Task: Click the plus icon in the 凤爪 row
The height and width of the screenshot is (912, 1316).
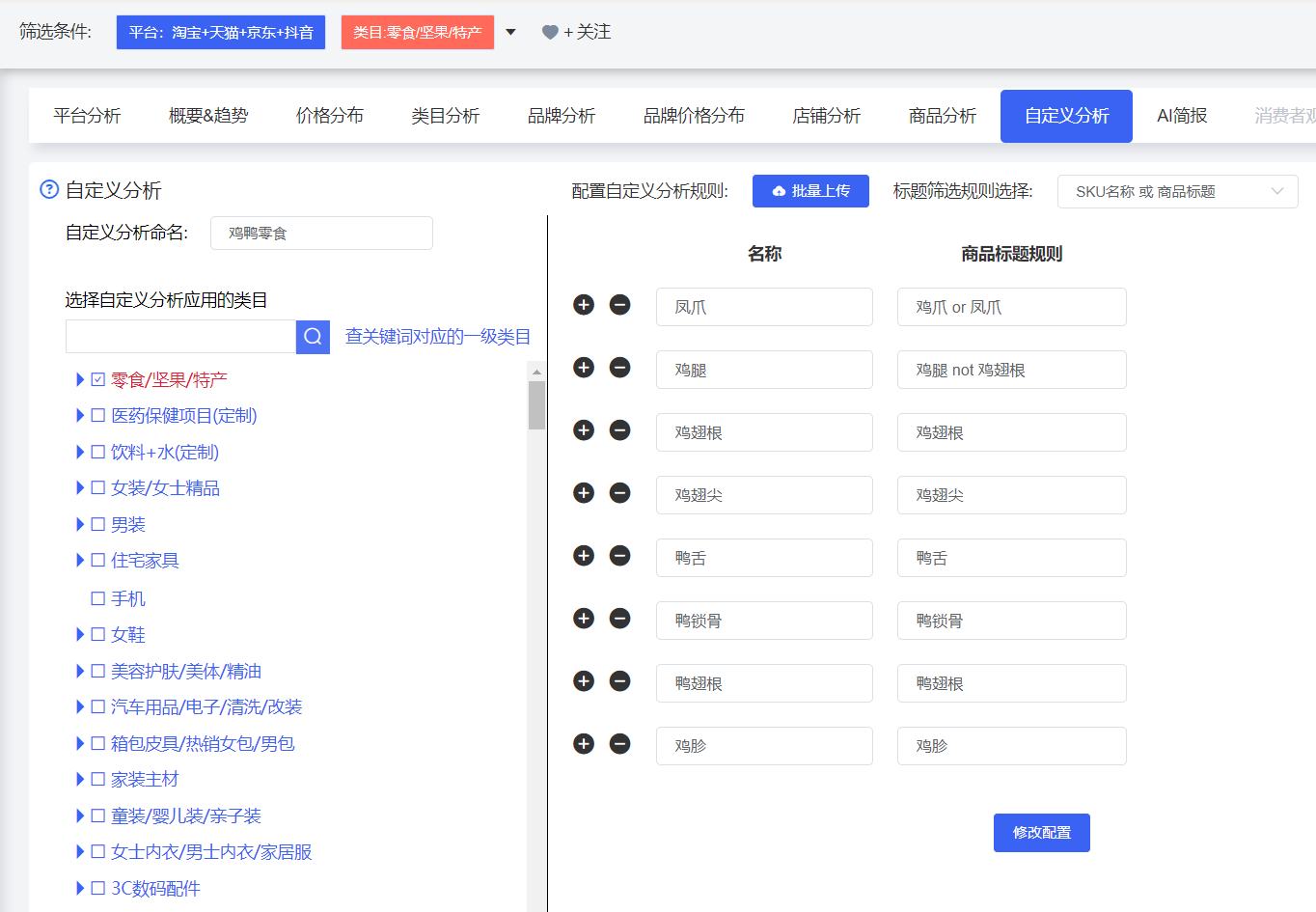Action: point(584,305)
